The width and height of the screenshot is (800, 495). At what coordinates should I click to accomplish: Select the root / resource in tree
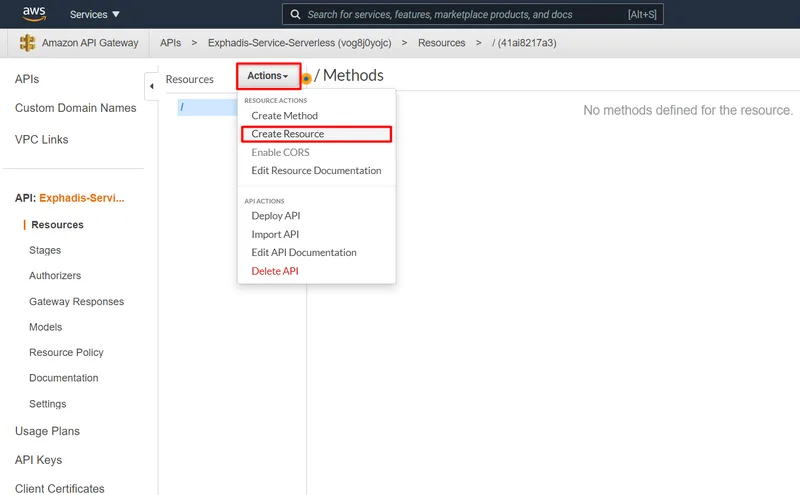point(207,107)
